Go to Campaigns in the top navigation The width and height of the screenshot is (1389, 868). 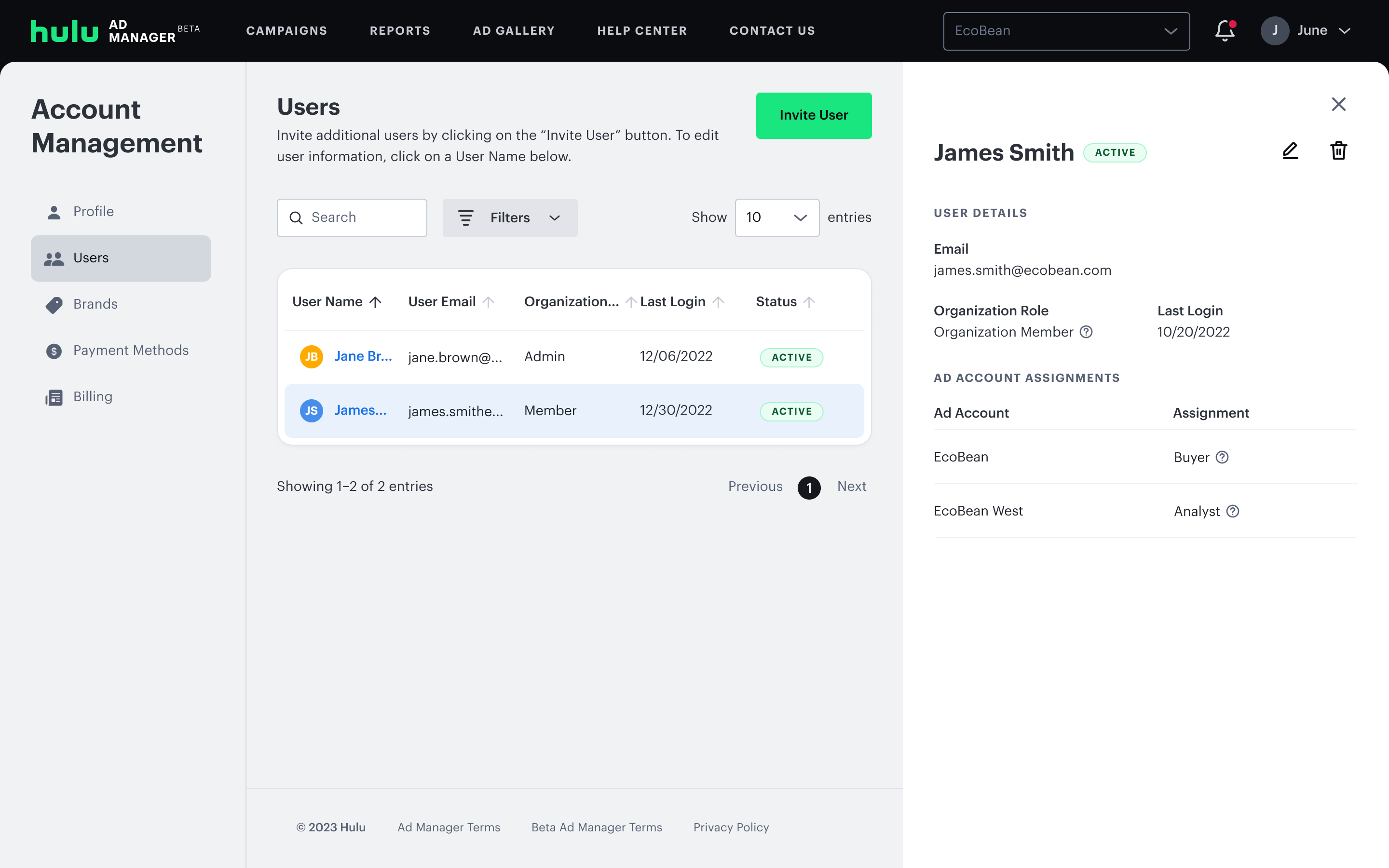pos(286,30)
